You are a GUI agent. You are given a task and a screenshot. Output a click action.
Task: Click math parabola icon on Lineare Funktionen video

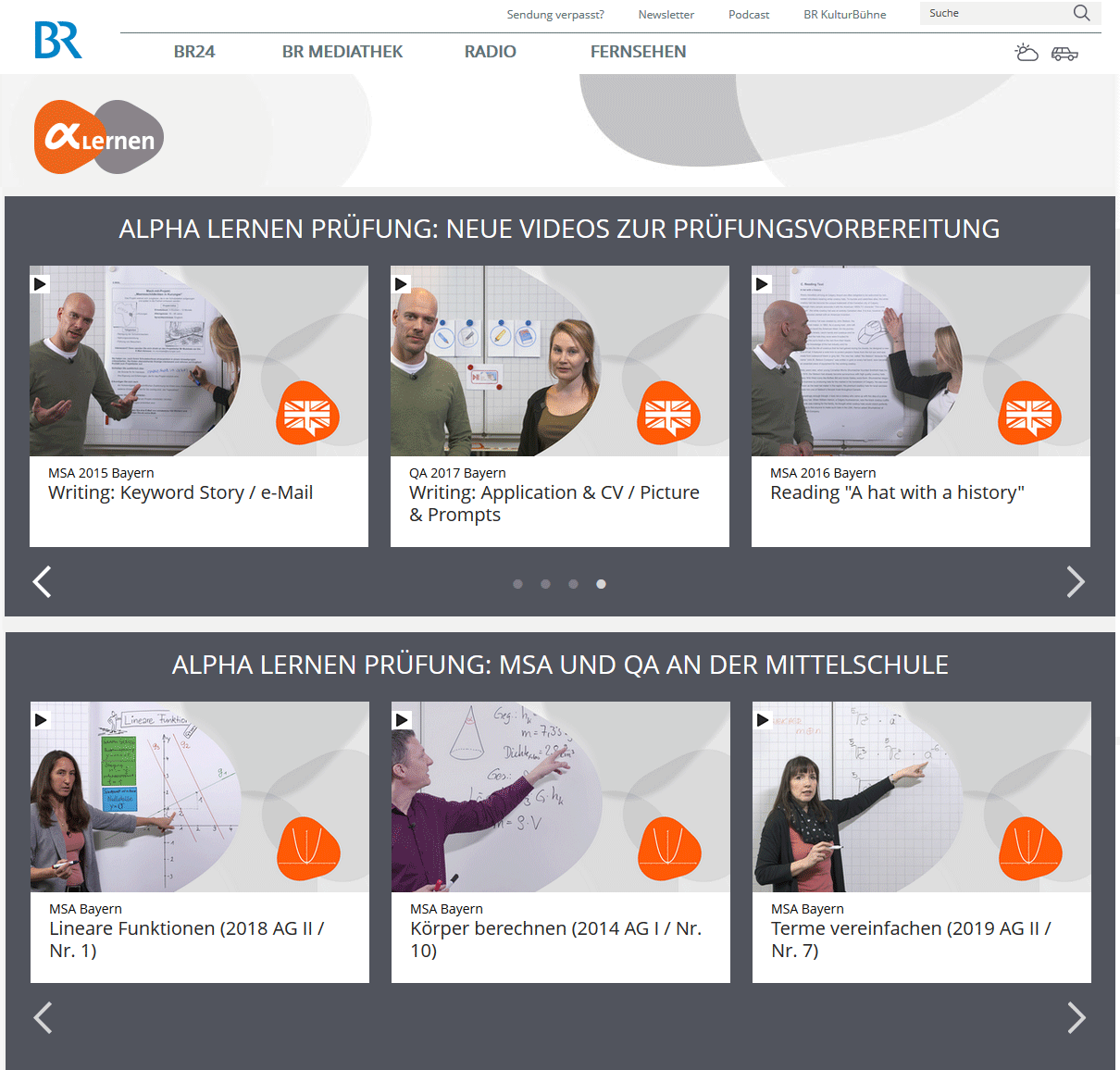pyautogui.click(x=308, y=849)
